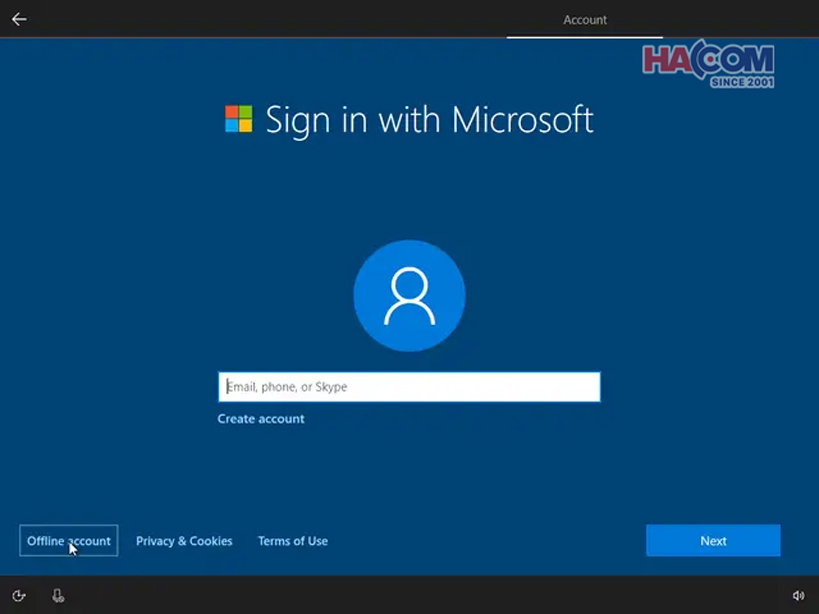Click the Microsoft logo beside the heading
This screenshot has width=819, height=614.
[238, 119]
